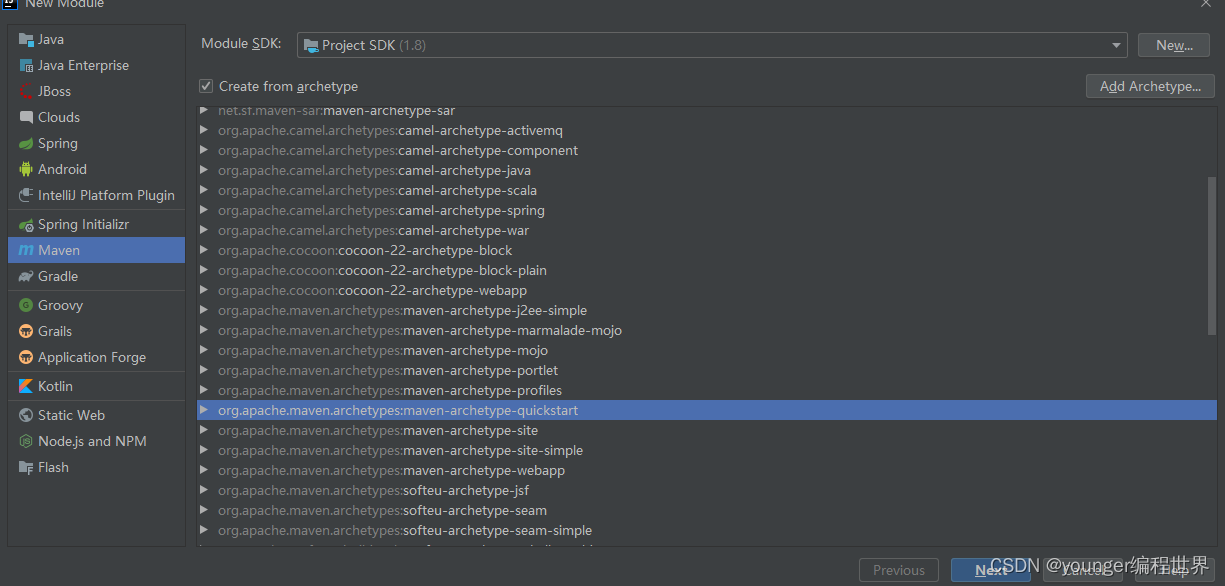Click the Previous button
The height and width of the screenshot is (586, 1225).
899,570
